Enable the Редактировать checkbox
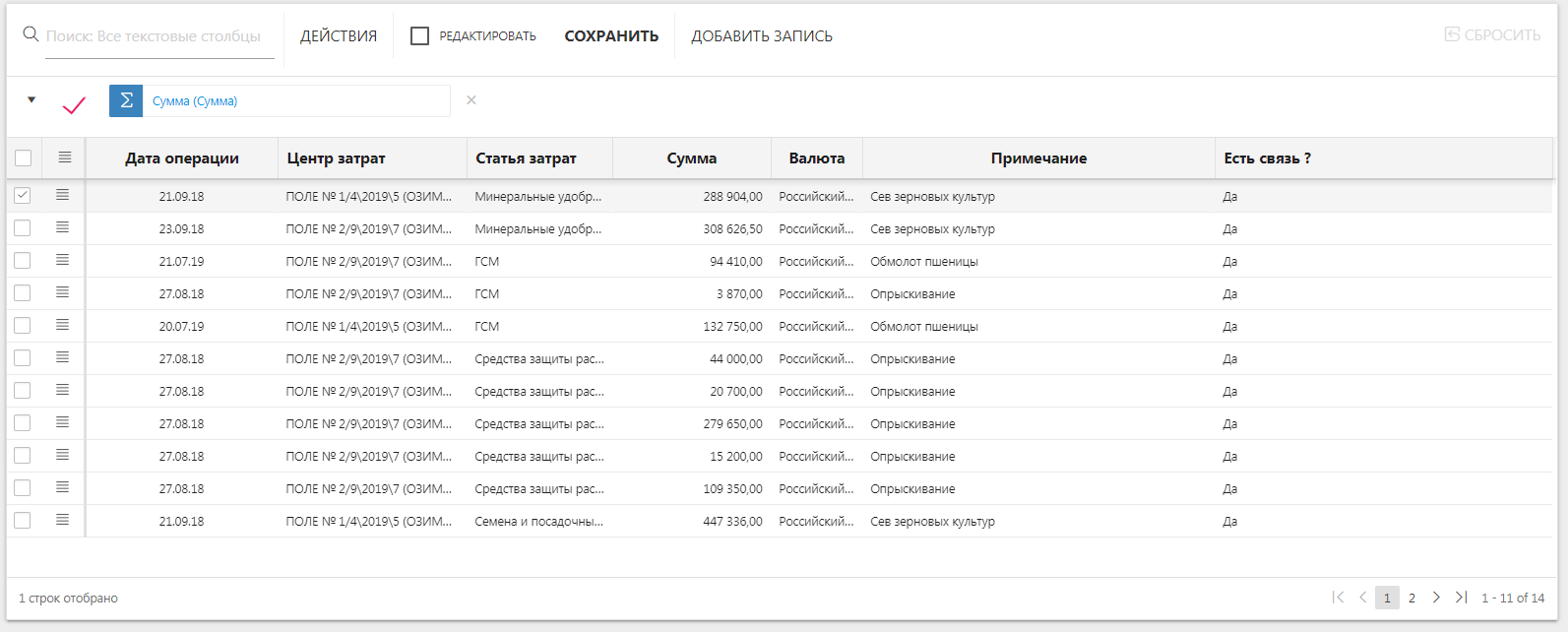Image resolution: width=1568 pixels, height=632 pixels. (x=420, y=36)
